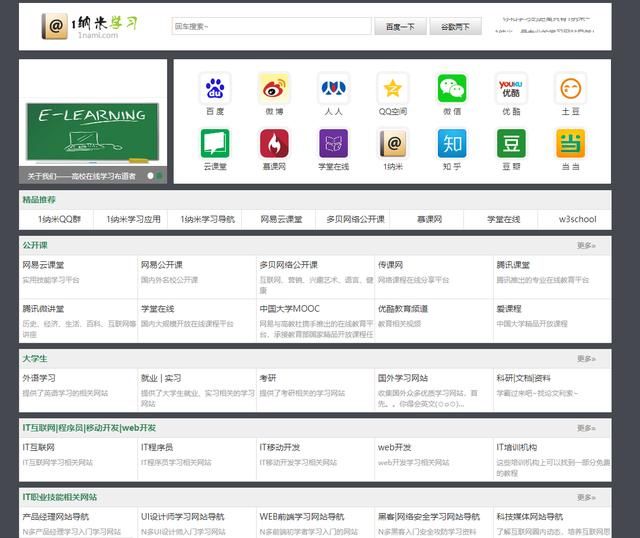Click the E-LEARNING chalkboard banner
This screenshot has width=640, height=538.
pos(93,132)
